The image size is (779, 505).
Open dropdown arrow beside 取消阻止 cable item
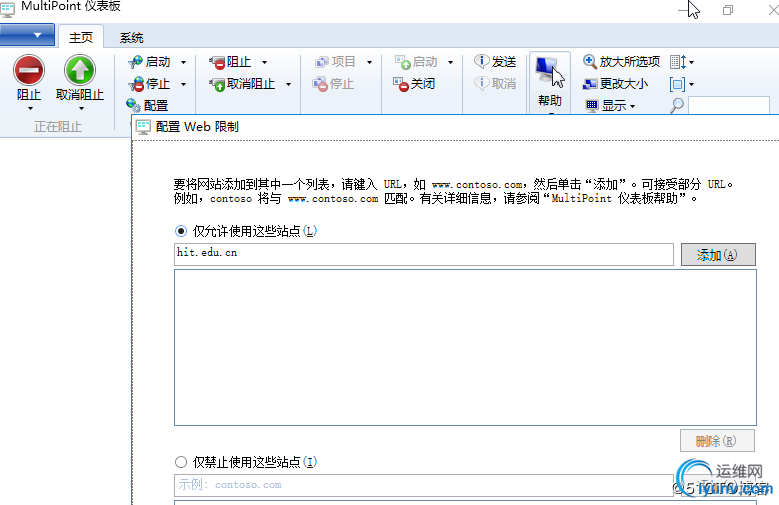point(288,84)
